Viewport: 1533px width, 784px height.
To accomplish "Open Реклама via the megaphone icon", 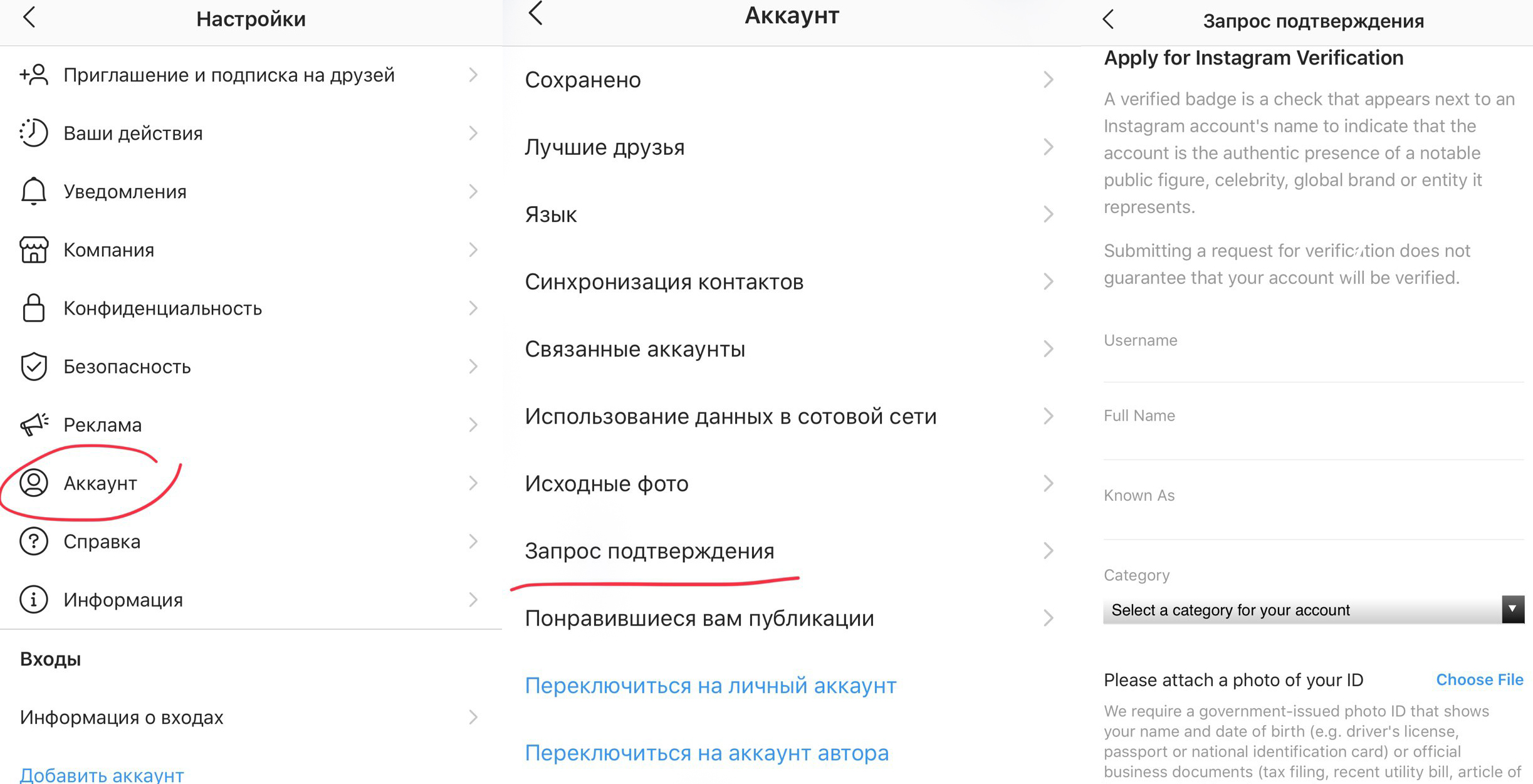I will 33,424.
